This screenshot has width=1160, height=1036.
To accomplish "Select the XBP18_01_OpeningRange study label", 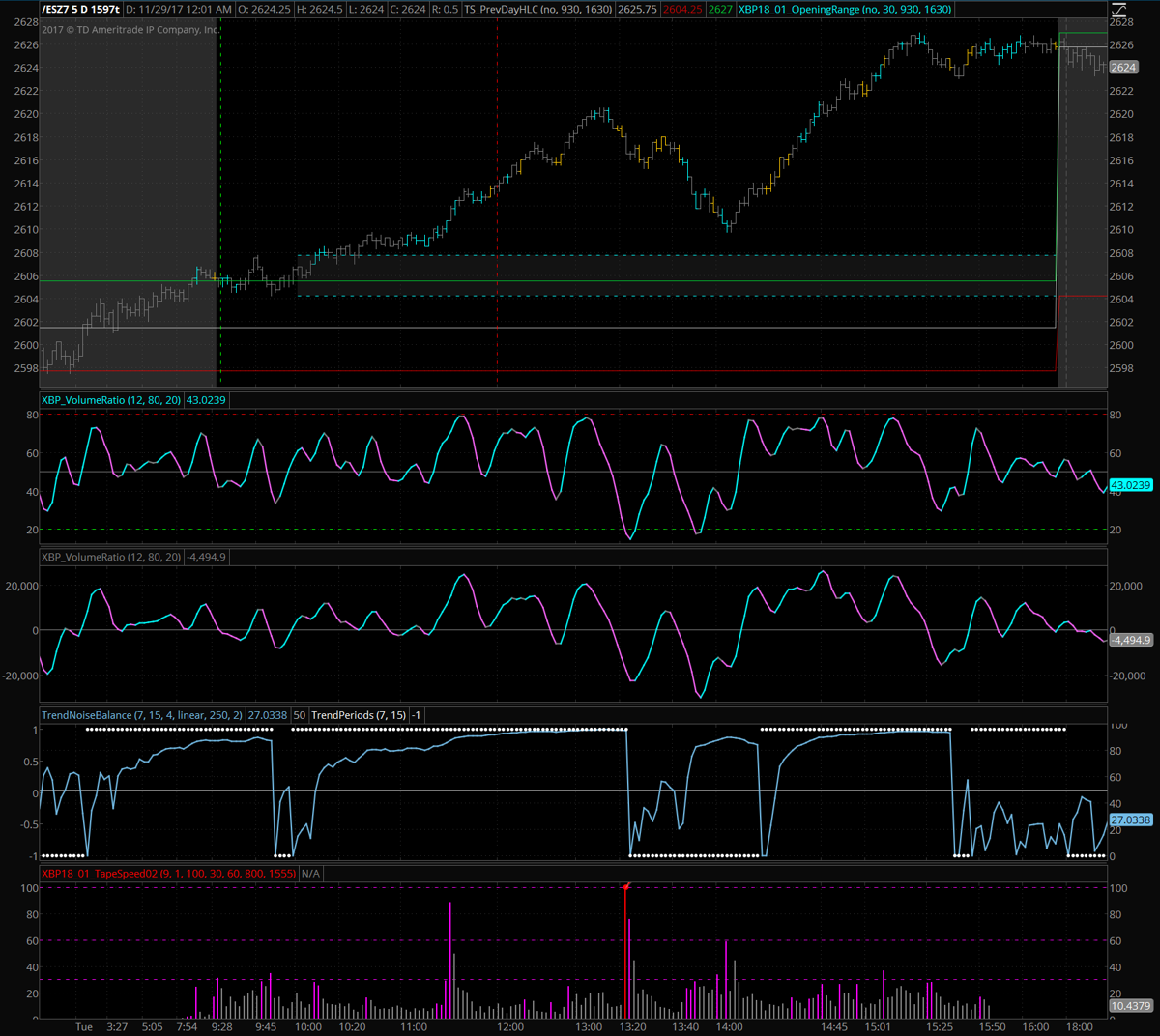I will coord(845,9).
